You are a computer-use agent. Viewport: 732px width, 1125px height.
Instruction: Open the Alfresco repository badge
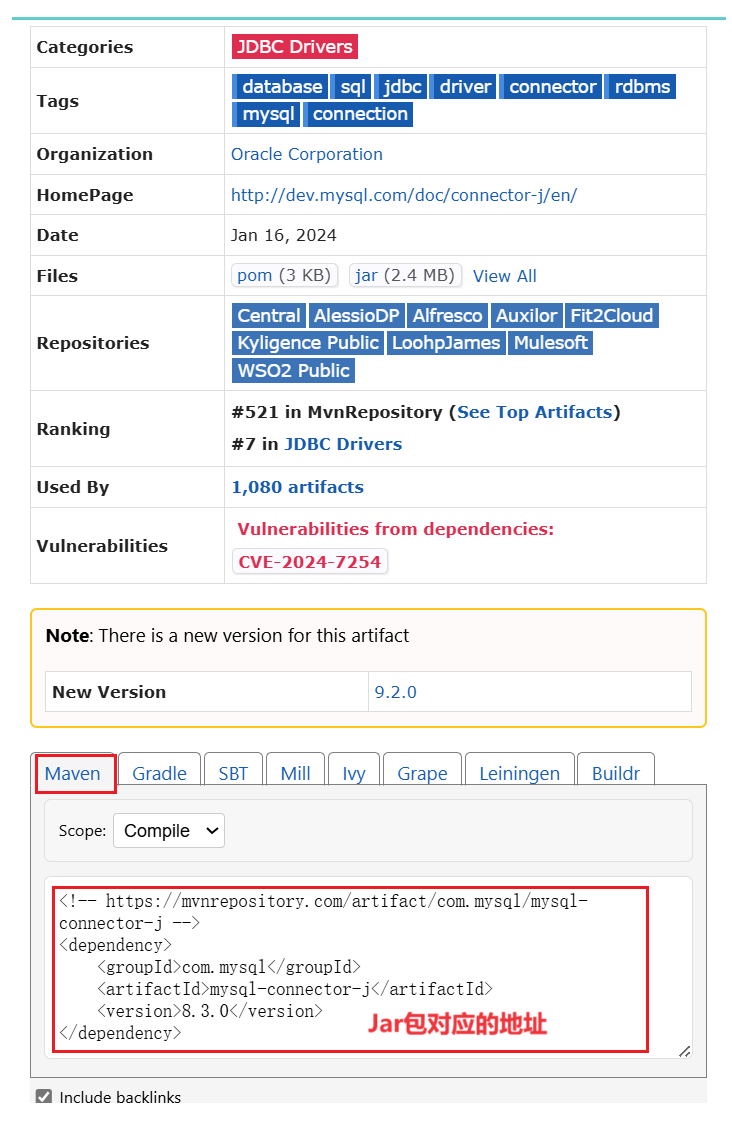click(x=447, y=316)
